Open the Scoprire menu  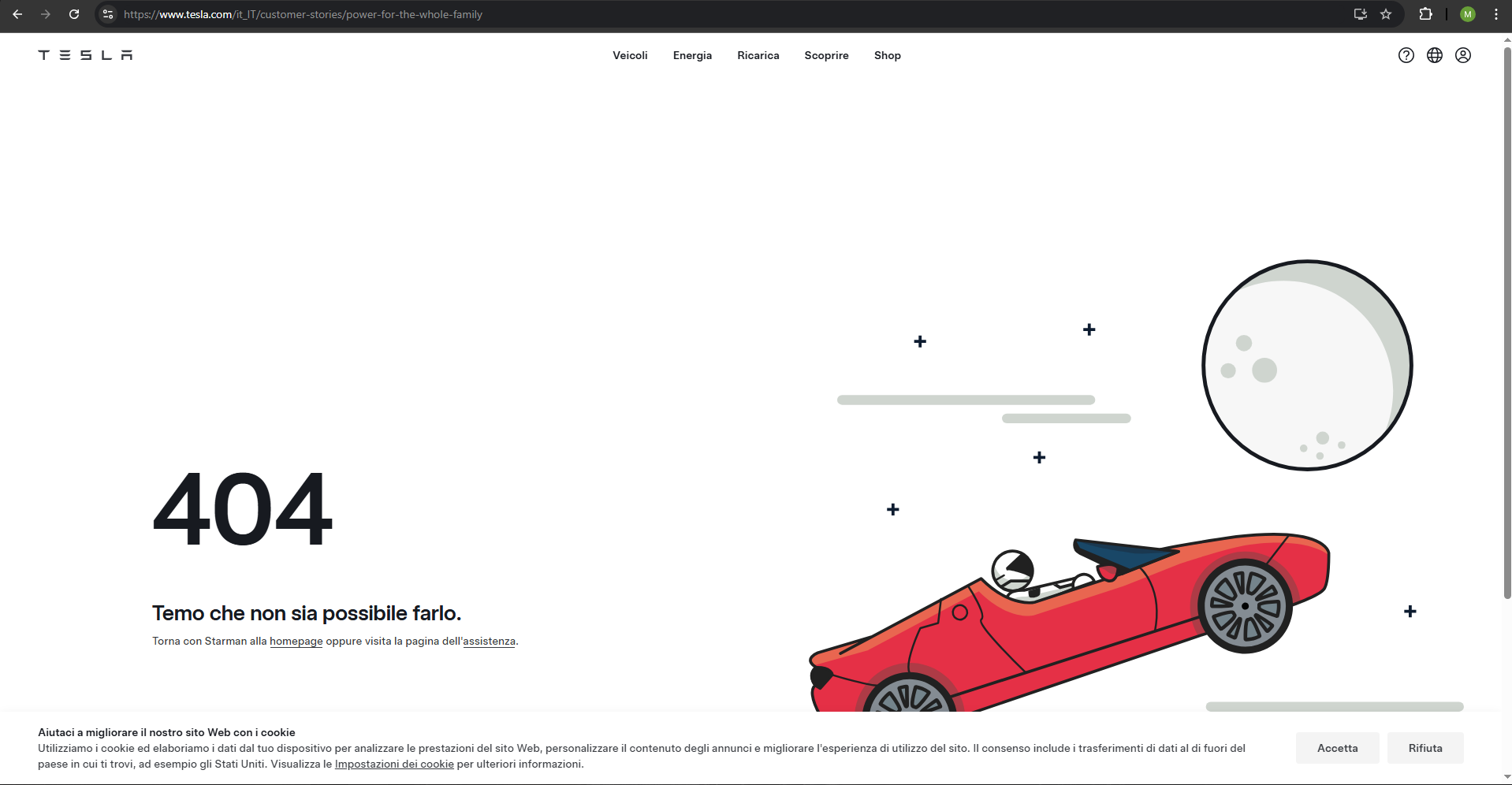(826, 55)
